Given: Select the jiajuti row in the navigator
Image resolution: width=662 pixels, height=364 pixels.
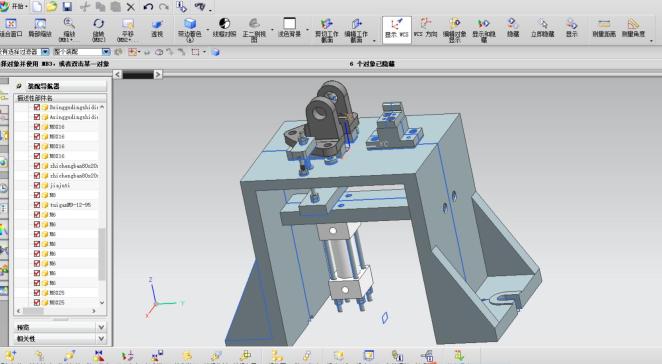Looking at the screenshot, I should [60, 185].
